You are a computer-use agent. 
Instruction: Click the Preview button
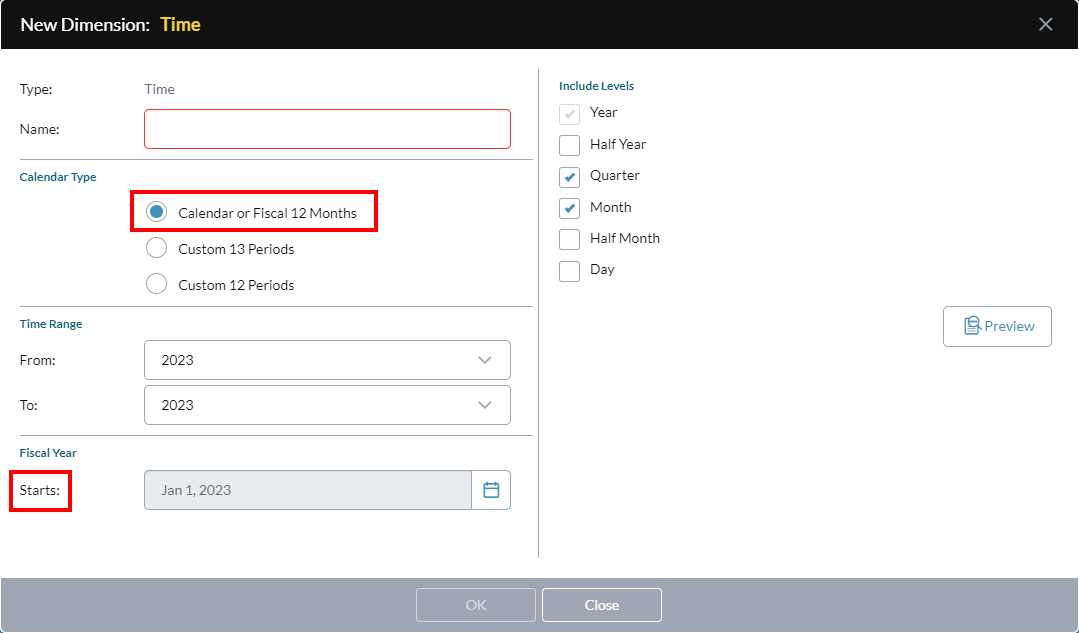(997, 326)
